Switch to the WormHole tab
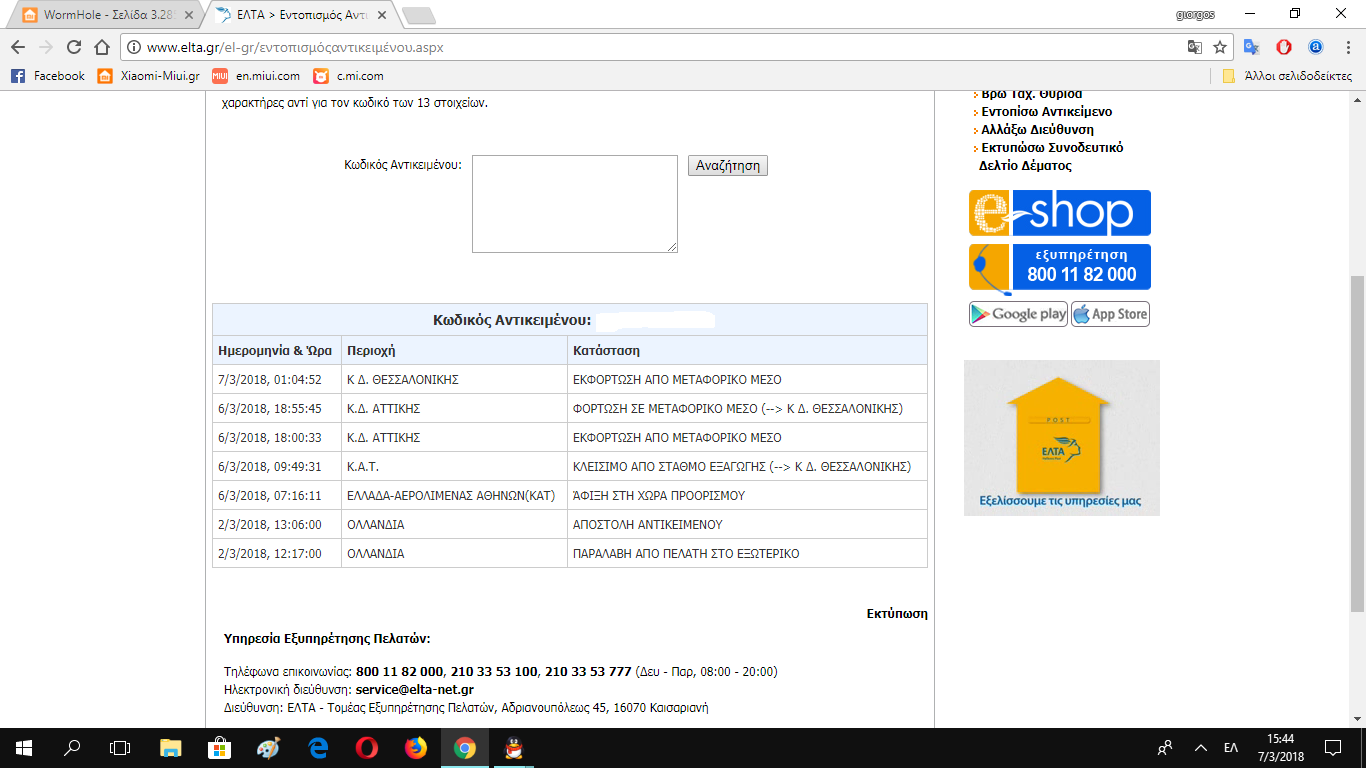The image size is (1366, 768). [x=105, y=15]
